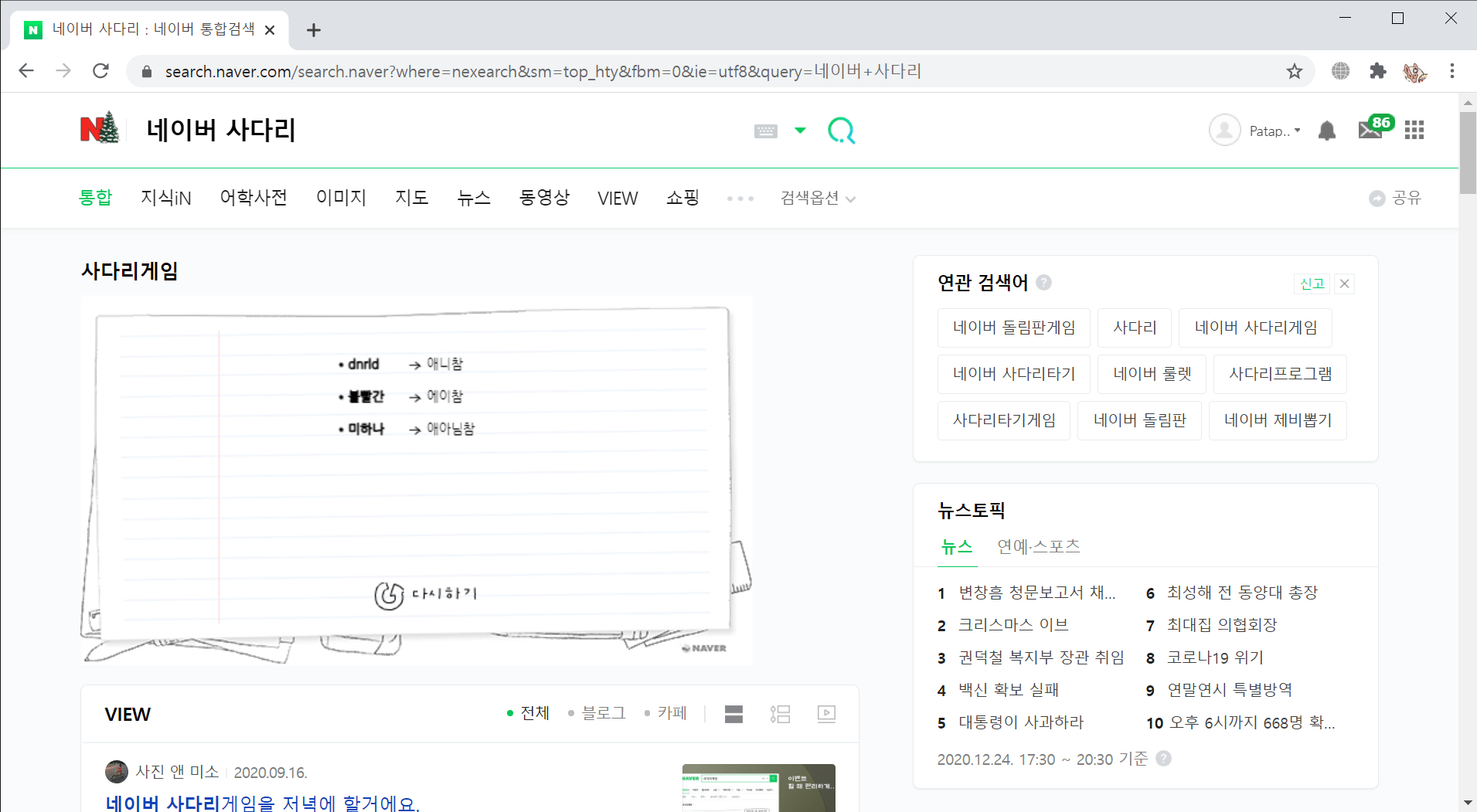1477x812 pixels.
Task: Switch 뉴스토픽 to 연예·스포츠
Action: click(1039, 547)
